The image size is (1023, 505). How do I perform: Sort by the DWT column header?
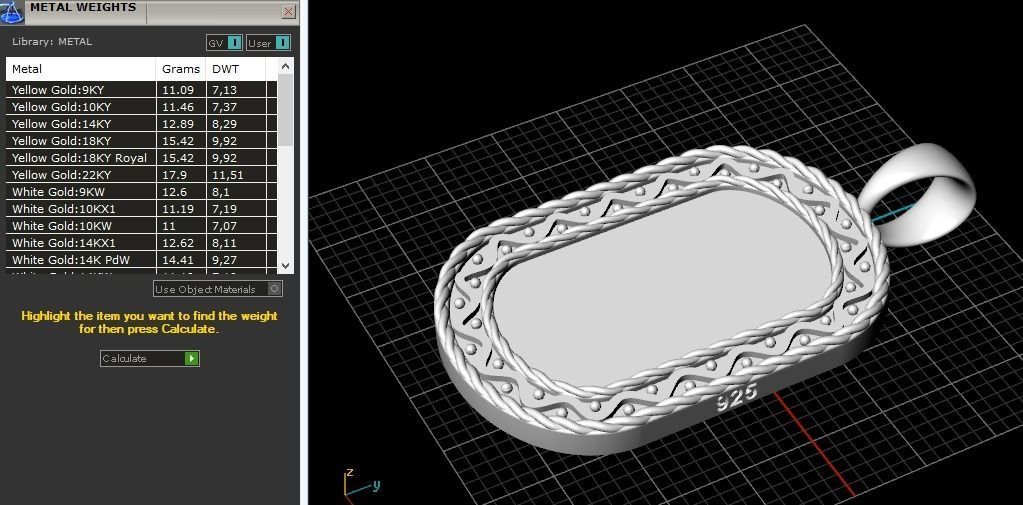click(236, 69)
